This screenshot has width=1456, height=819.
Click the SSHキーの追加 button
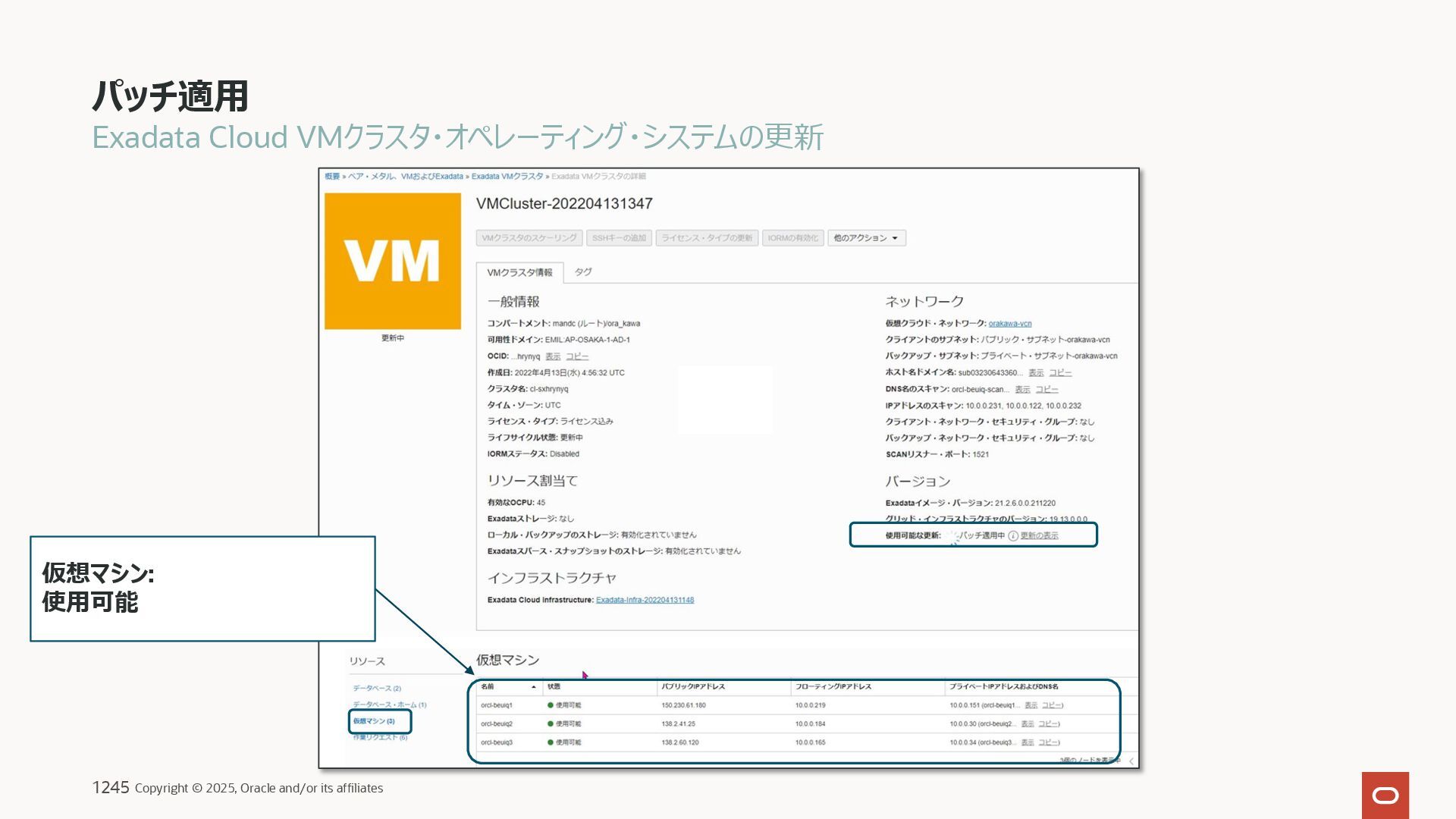[x=619, y=238]
